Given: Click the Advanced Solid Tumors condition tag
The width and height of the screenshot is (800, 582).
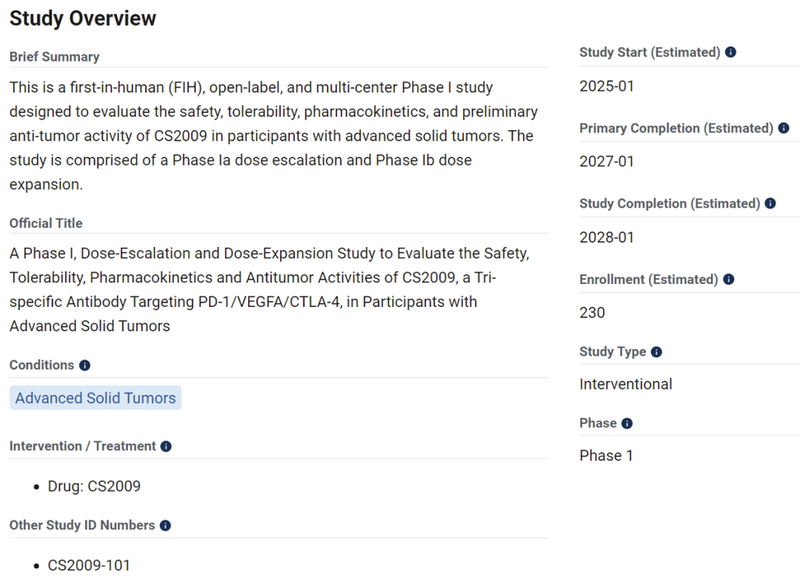Looking at the screenshot, I should coord(95,398).
